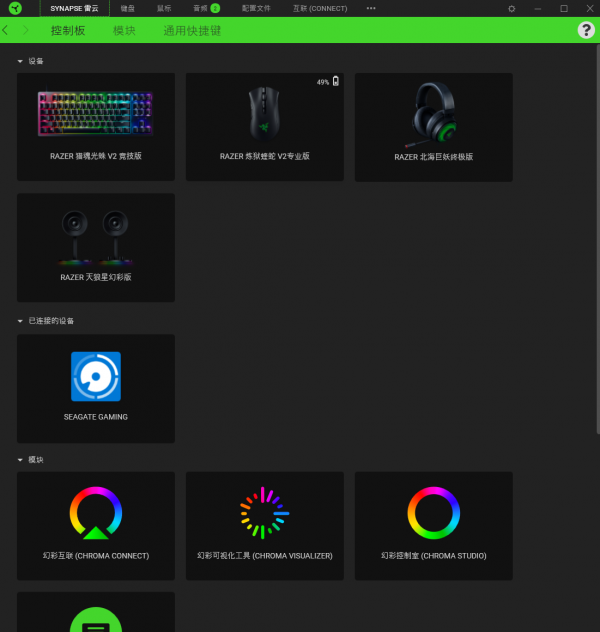Select the 通用快捷键 sub-tab
600x632 pixels.
point(192,31)
